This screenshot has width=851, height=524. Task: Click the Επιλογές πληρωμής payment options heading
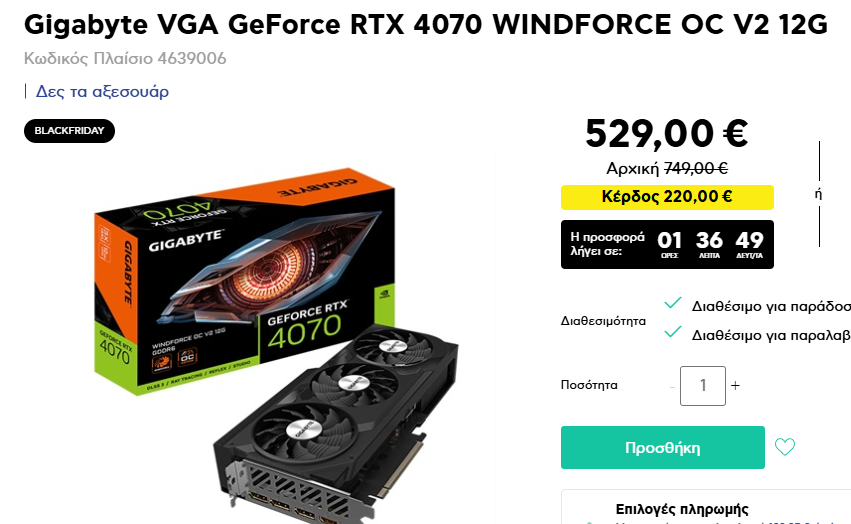(x=682, y=509)
